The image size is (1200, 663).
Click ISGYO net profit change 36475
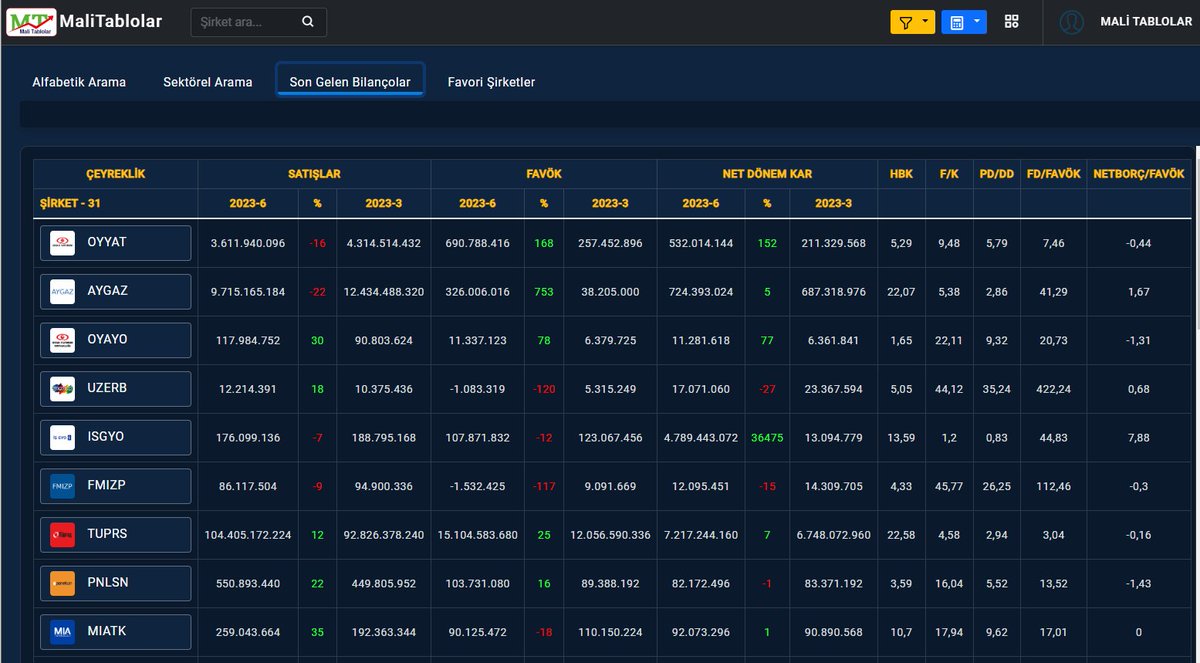tap(767, 438)
